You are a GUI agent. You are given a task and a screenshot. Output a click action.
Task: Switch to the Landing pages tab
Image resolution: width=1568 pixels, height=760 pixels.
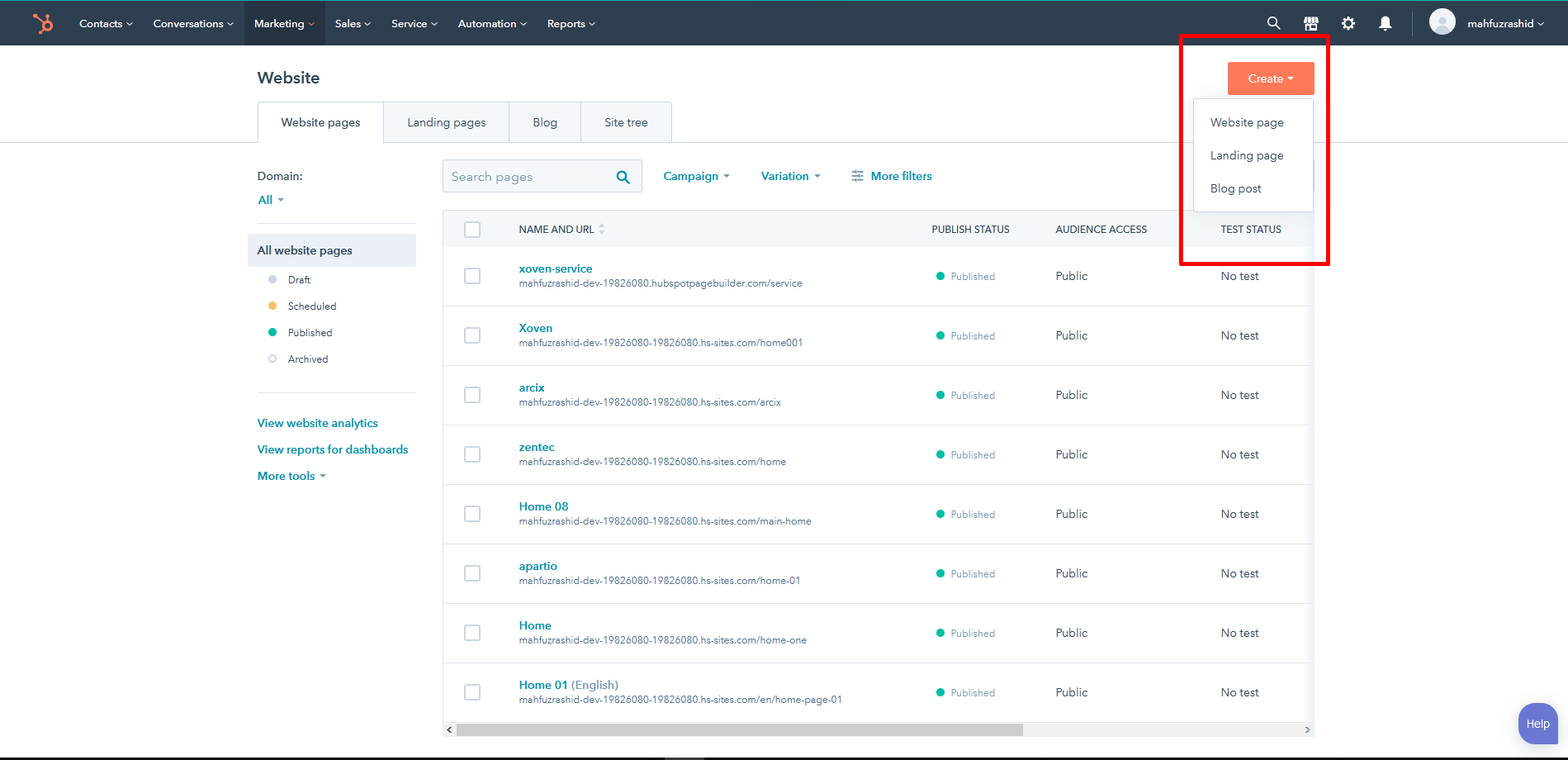446,122
